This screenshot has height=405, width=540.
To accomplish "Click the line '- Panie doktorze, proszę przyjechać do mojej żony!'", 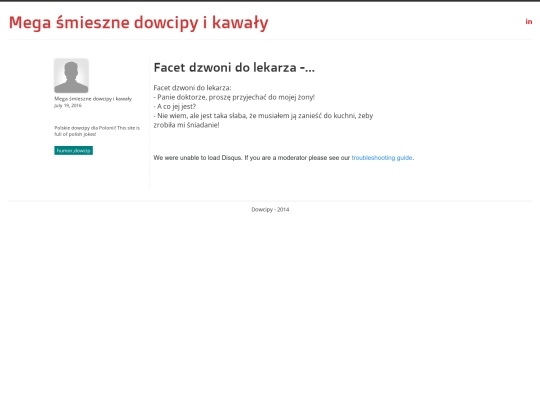I will pyautogui.click(x=234, y=97).
